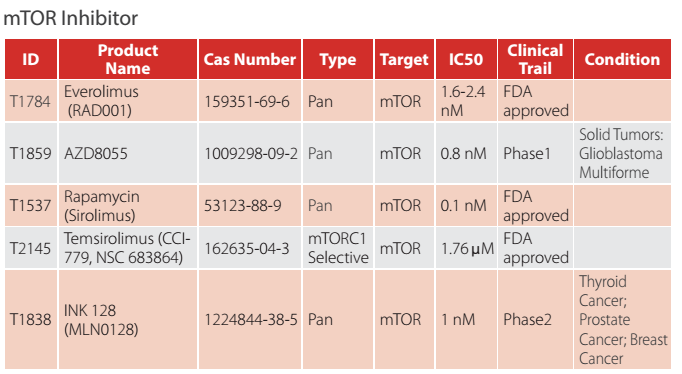The width and height of the screenshot is (682, 374).
Task: Open the INK 128 (MLN0128) entry
Action: click(101, 320)
